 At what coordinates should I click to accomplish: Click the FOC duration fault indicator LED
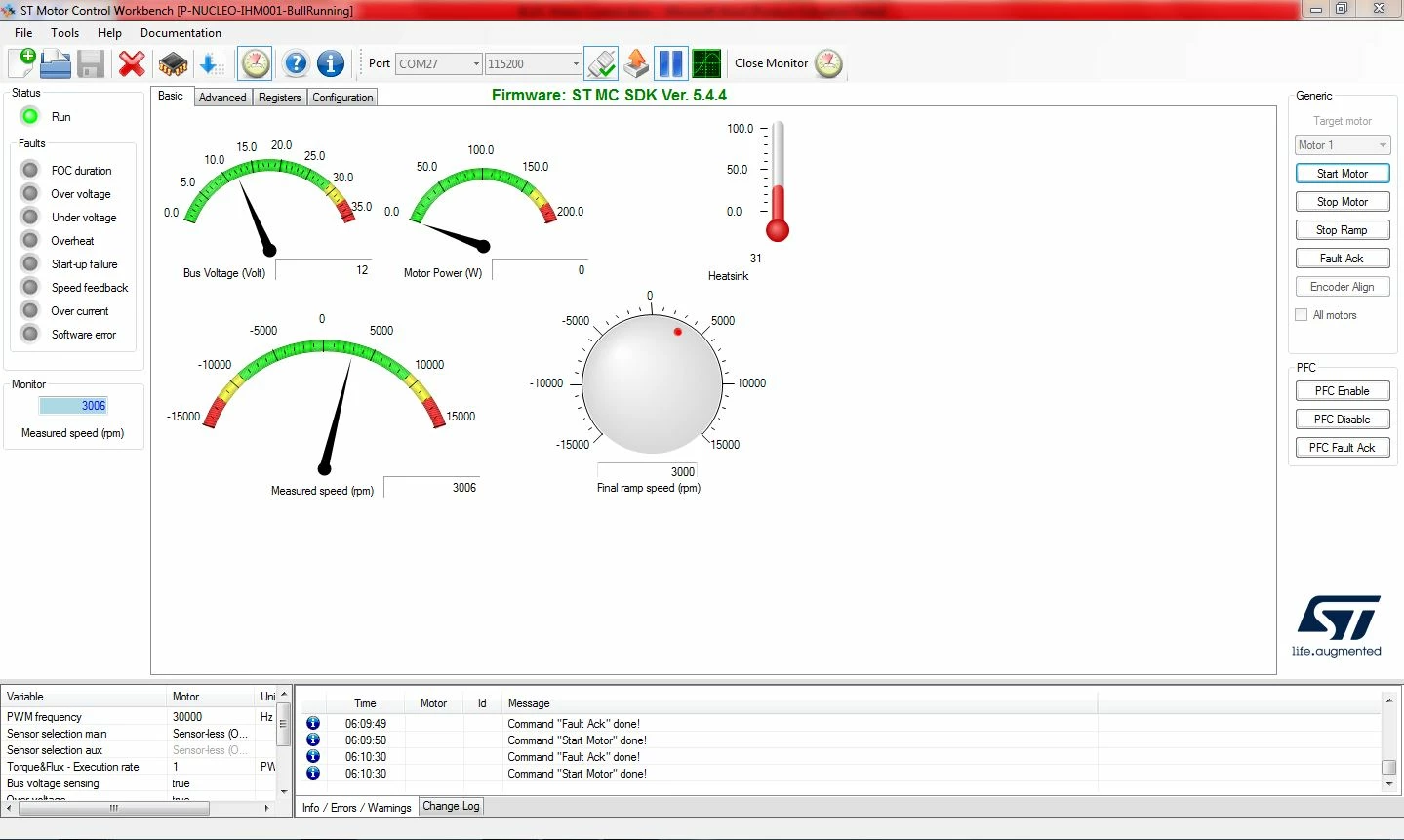point(30,170)
